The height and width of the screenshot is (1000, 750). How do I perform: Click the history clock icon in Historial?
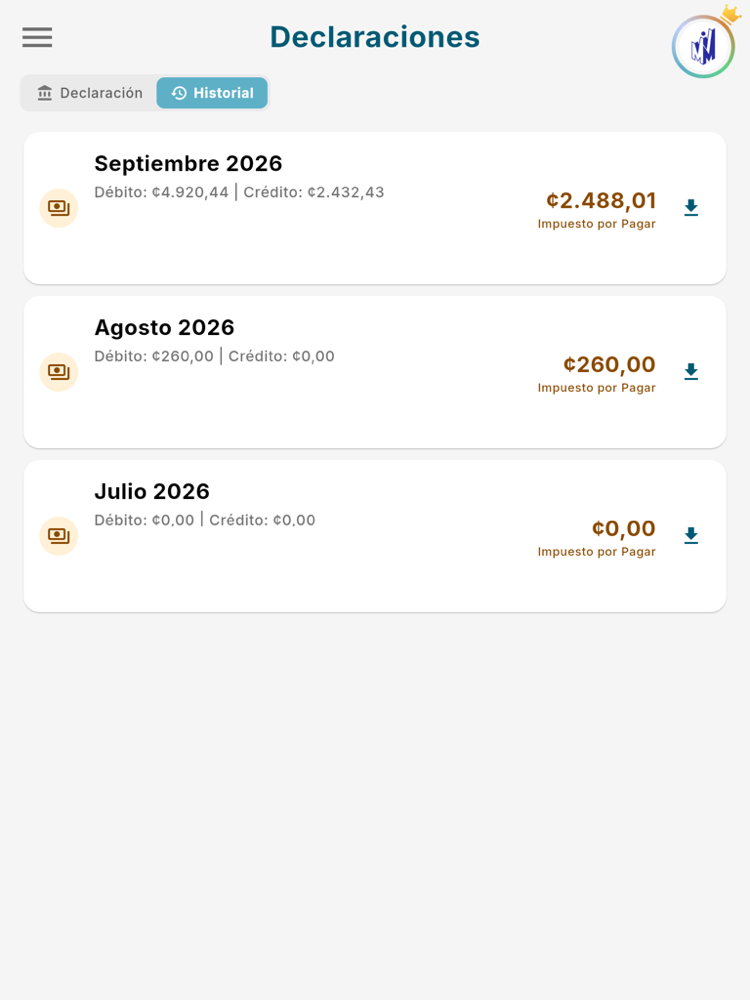179,93
